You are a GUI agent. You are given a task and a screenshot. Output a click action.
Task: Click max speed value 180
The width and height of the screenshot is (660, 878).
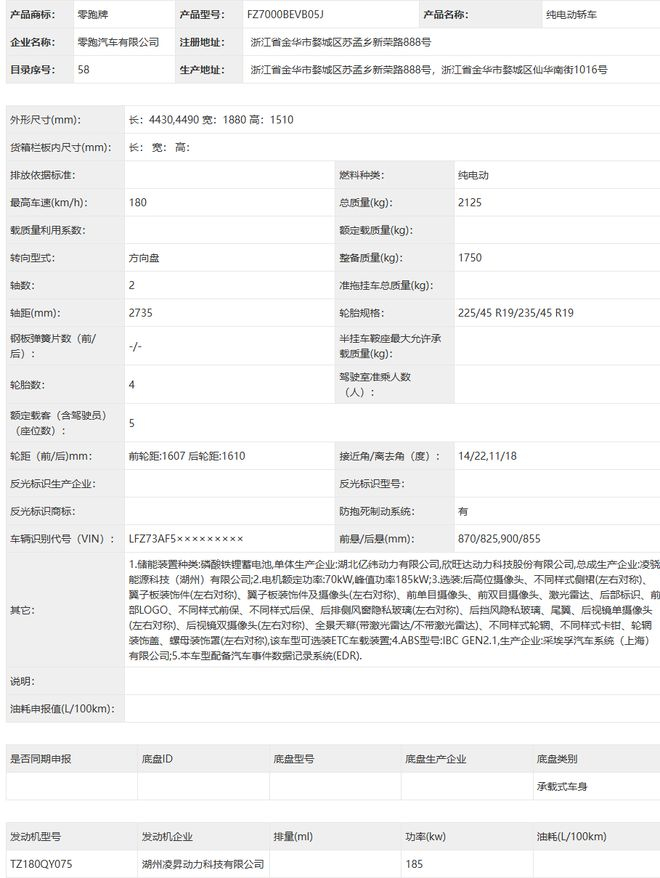pos(138,202)
